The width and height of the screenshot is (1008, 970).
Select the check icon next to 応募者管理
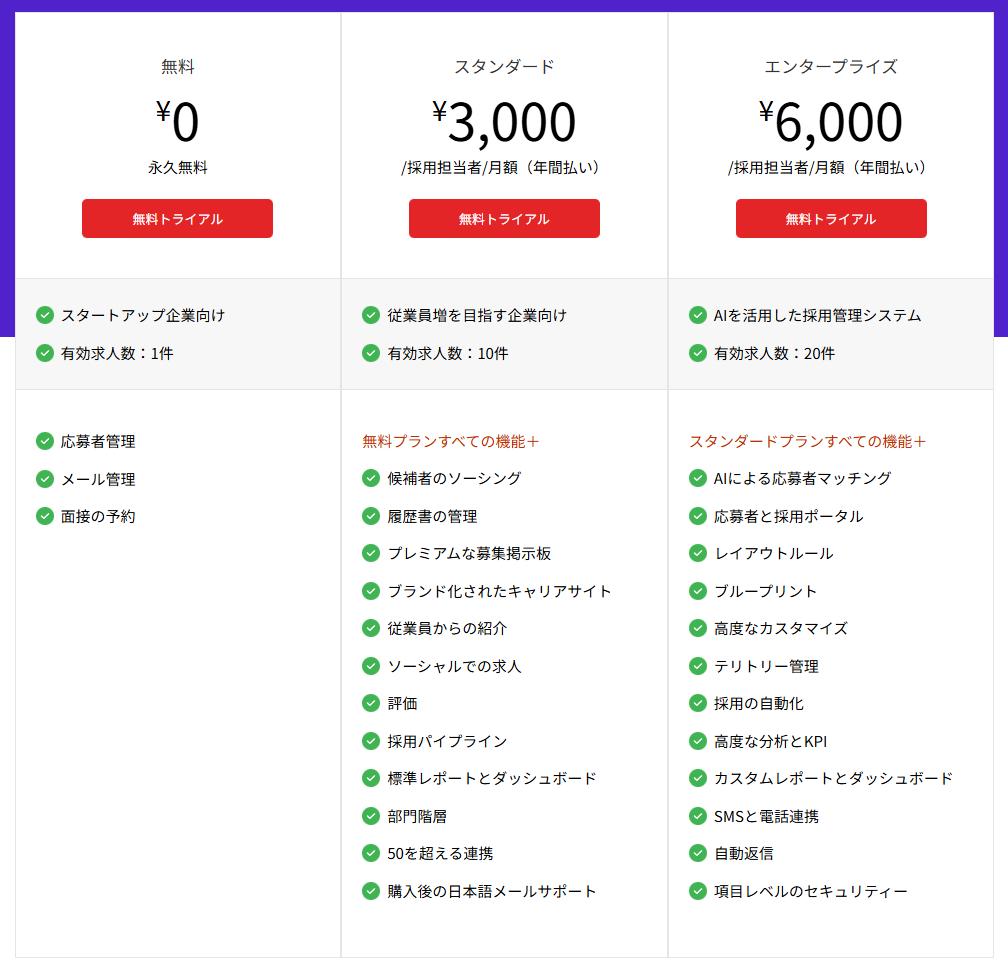tap(45, 440)
